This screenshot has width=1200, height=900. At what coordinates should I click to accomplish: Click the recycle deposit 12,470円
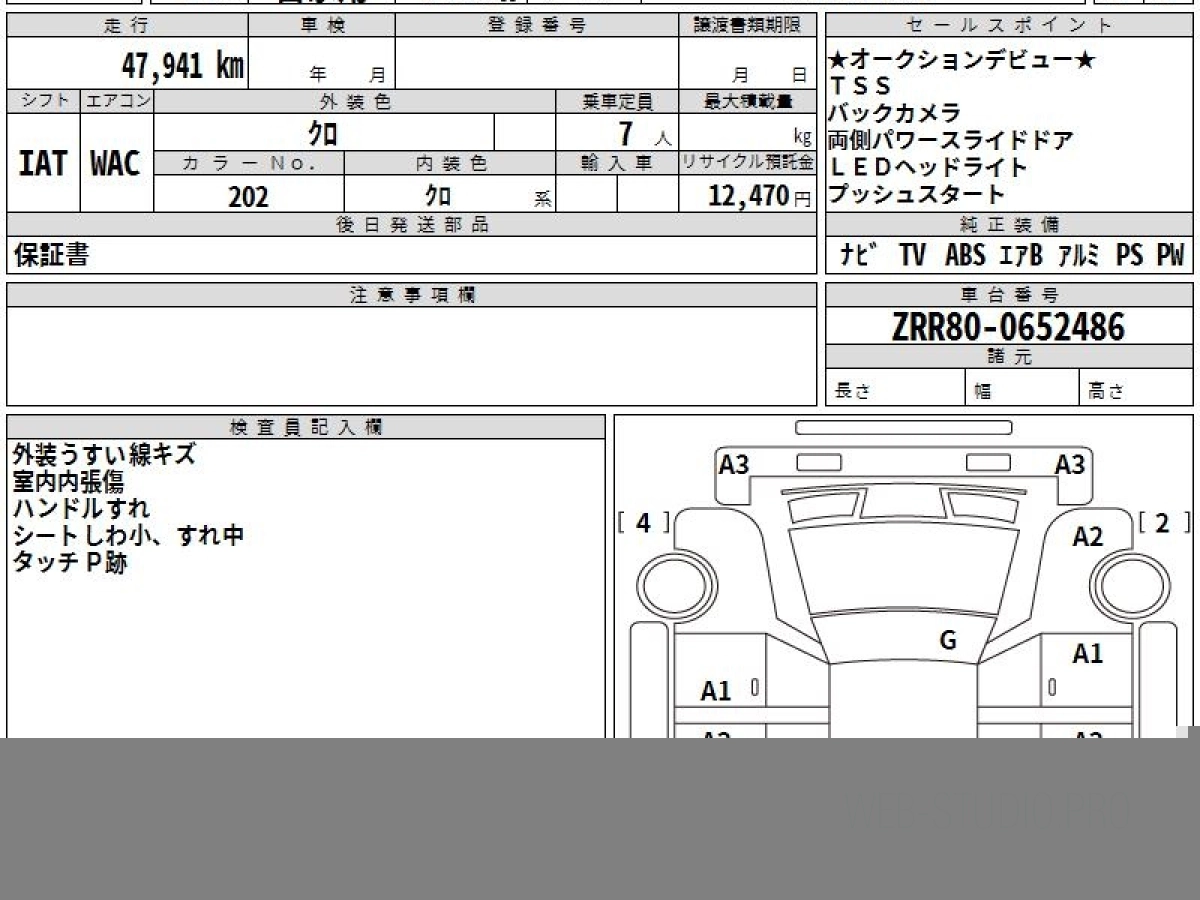[760, 196]
